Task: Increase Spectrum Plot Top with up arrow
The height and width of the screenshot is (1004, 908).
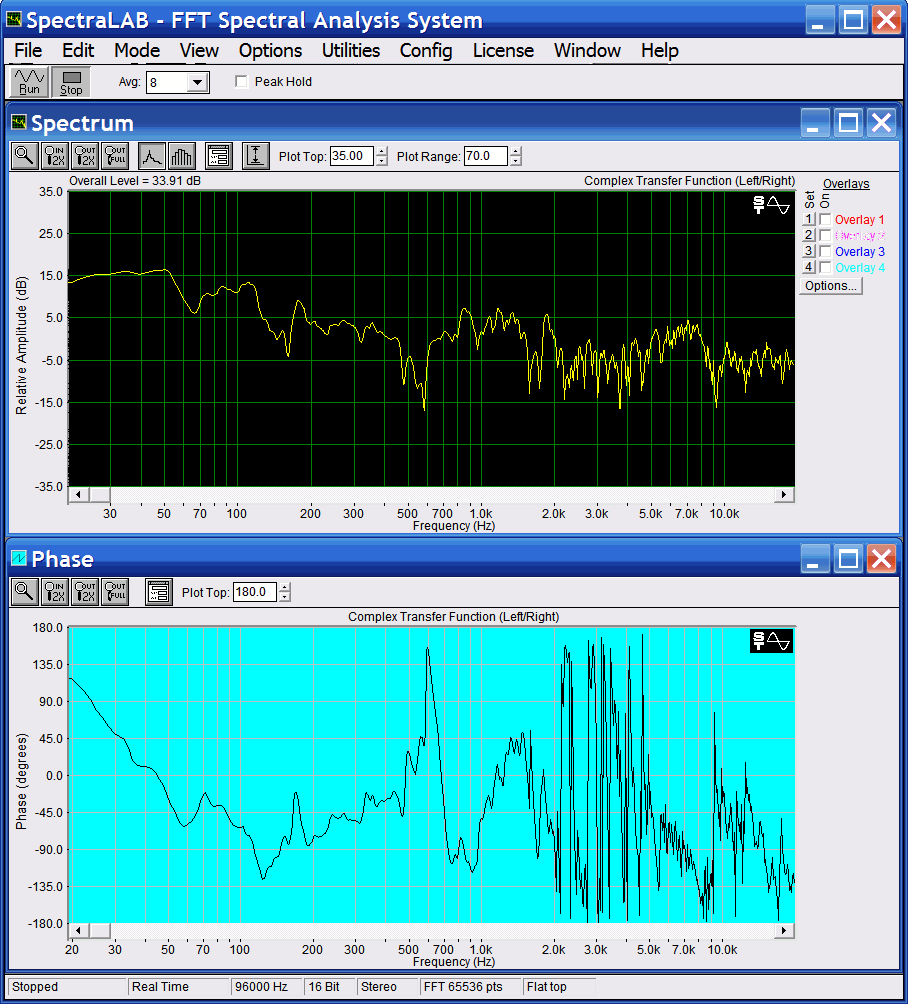Action: 382,152
